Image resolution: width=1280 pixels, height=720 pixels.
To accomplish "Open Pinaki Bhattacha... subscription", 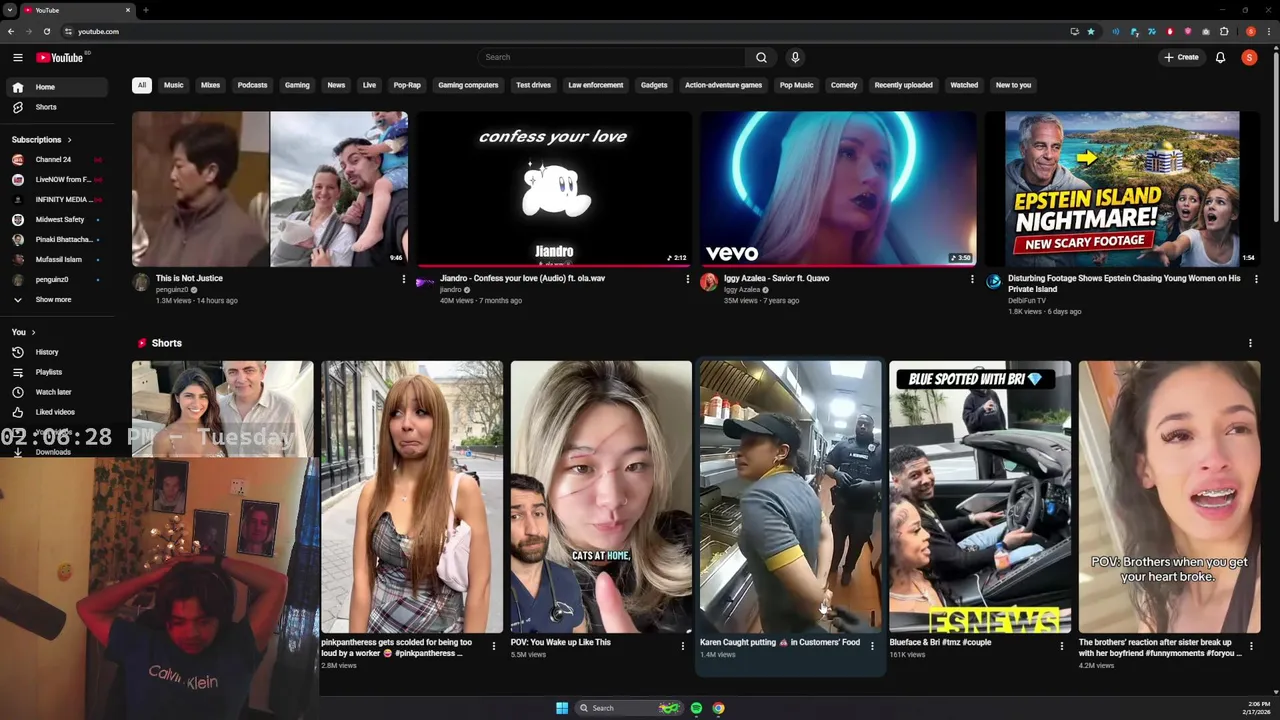I will [x=56, y=239].
